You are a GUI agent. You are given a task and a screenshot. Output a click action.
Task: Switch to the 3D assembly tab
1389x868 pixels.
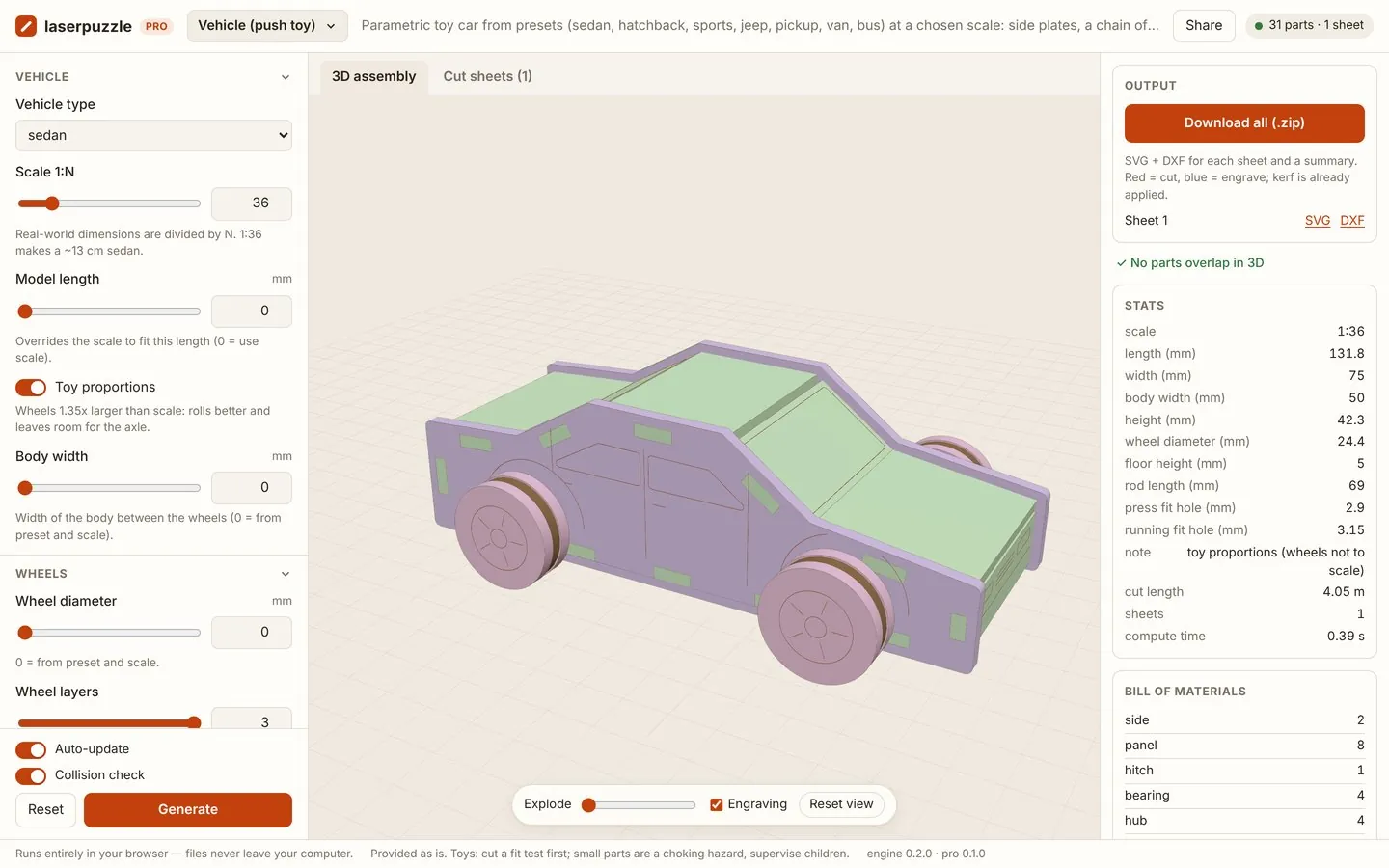coord(373,76)
